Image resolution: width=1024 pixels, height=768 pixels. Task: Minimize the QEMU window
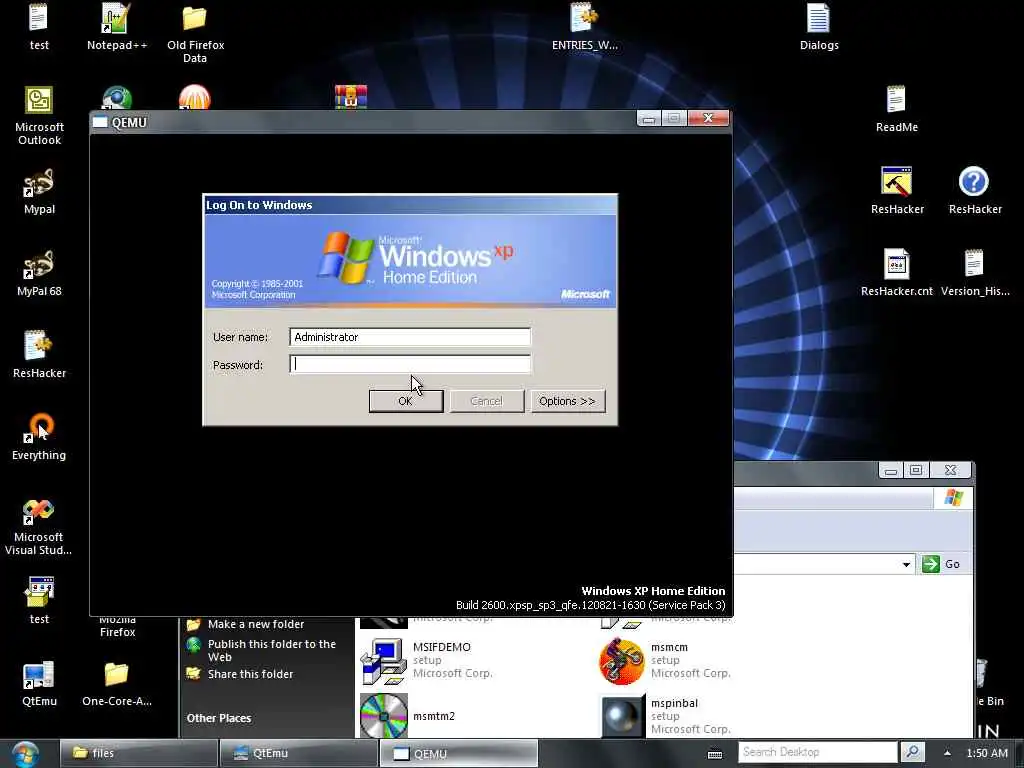tap(648, 118)
